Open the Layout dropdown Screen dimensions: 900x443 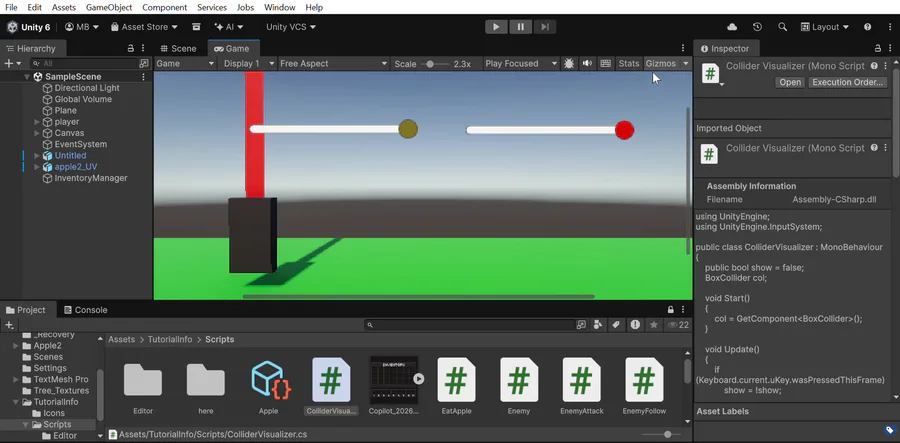coord(824,27)
